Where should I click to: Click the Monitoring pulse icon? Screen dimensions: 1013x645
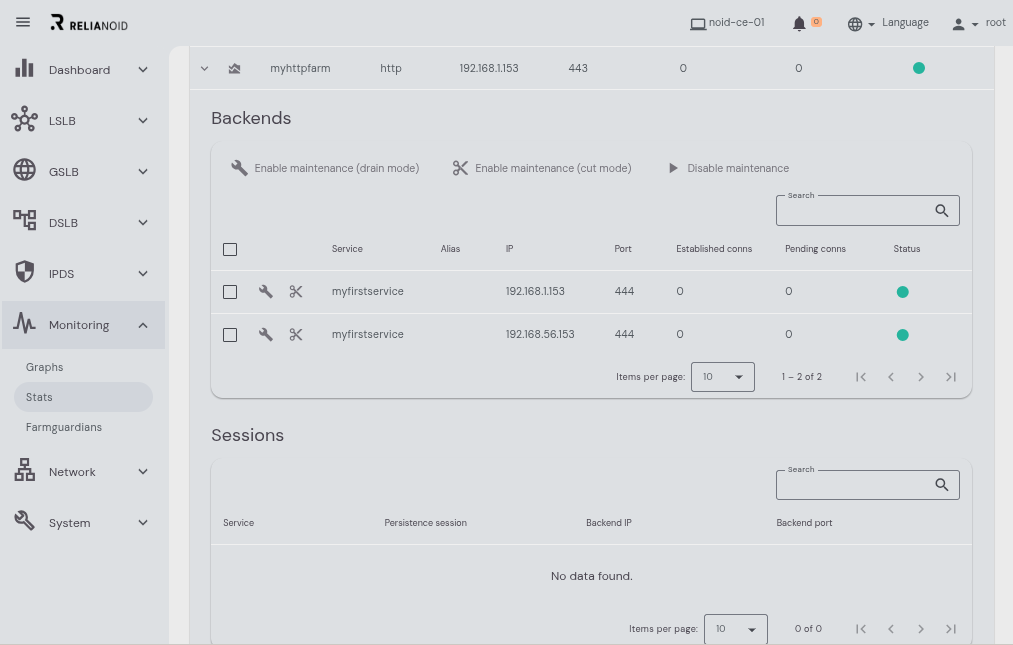pyautogui.click(x=25, y=323)
